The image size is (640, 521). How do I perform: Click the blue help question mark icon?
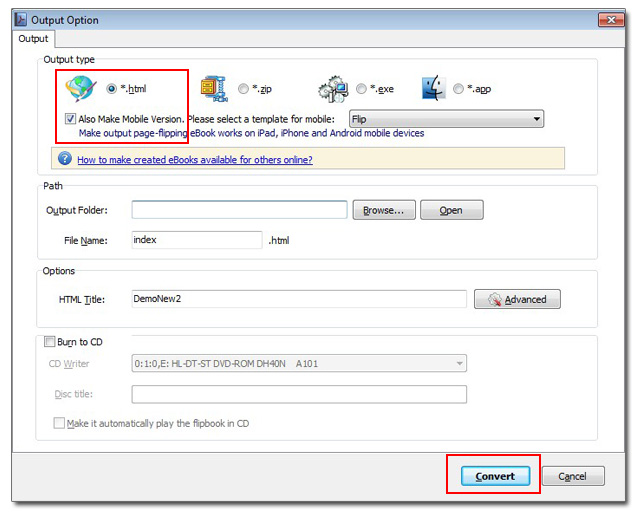click(64, 158)
